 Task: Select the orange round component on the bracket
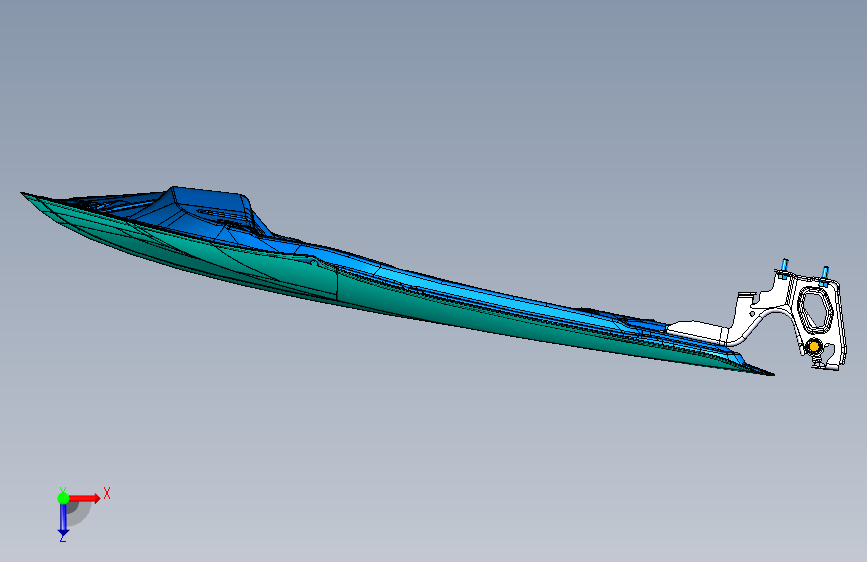pos(814,346)
